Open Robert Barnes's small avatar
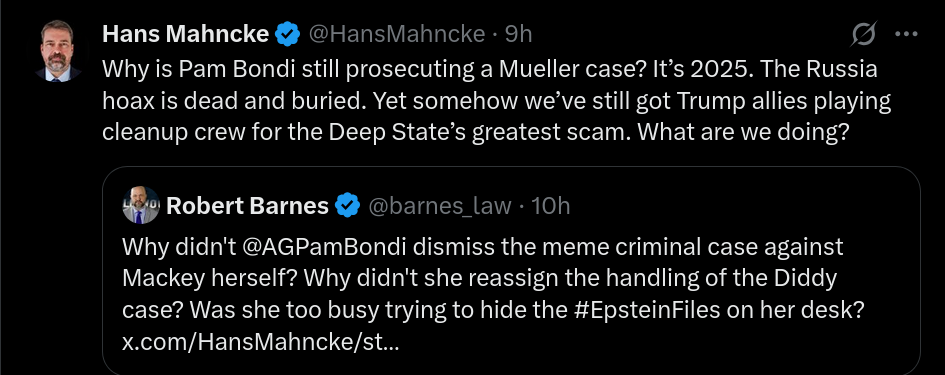This screenshot has height=375, width=945. [x=141, y=206]
